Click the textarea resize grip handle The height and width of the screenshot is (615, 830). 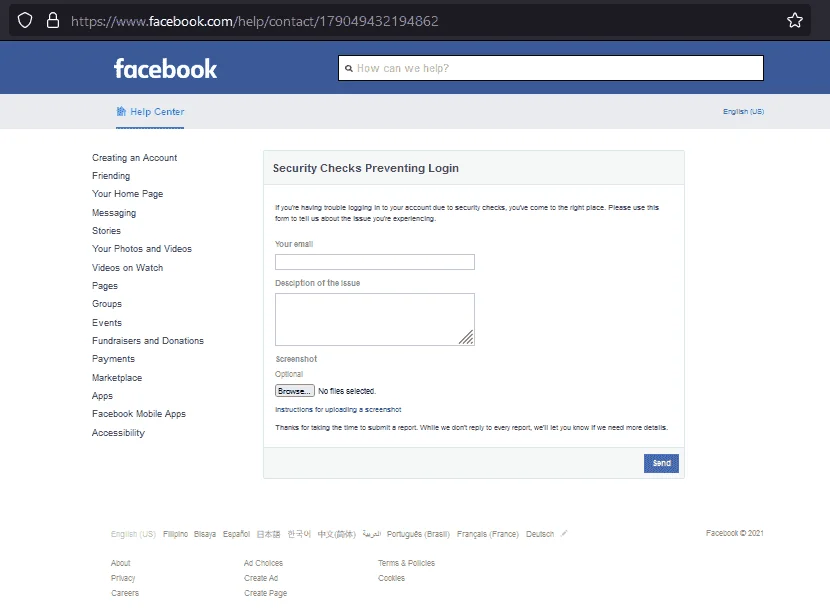coord(466,337)
